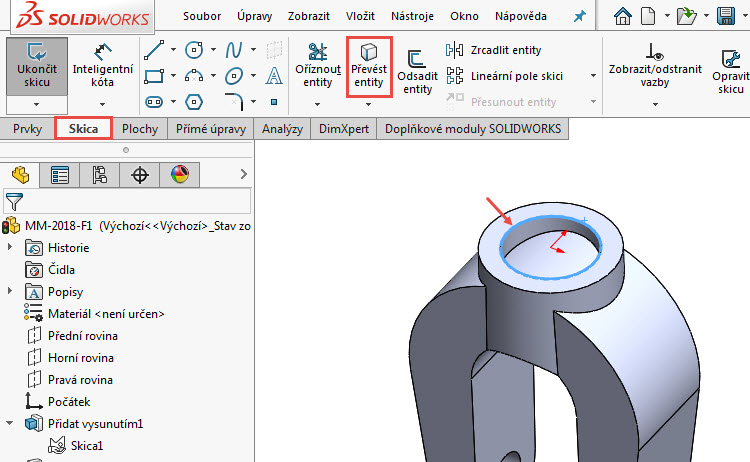Select Skica1 in the feature tree
This screenshot has width=750, height=462.
tap(87, 446)
